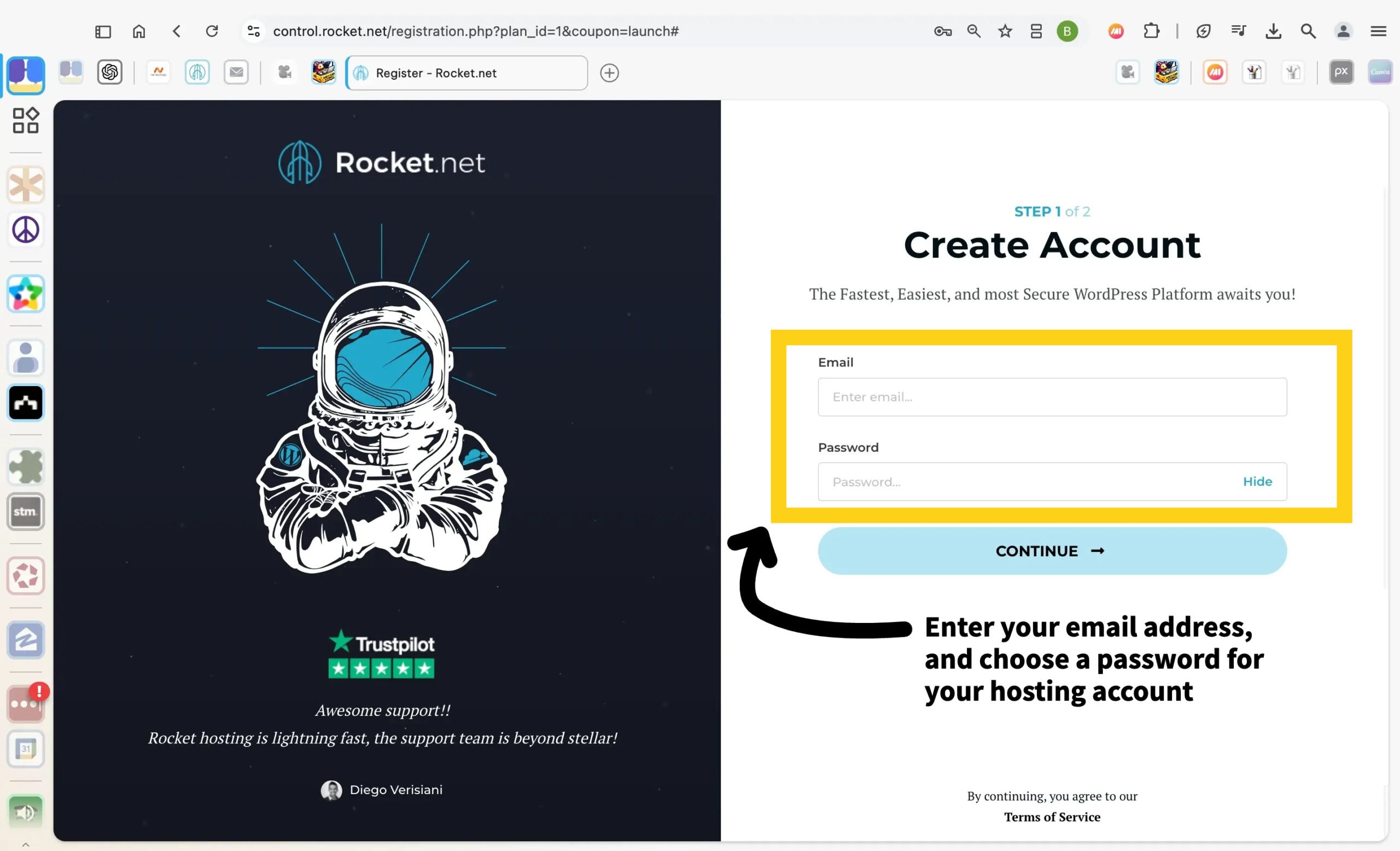Open the ChatGPT pinned tab icon
The height and width of the screenshot is (851, 1400).
(x=110, y=72)
